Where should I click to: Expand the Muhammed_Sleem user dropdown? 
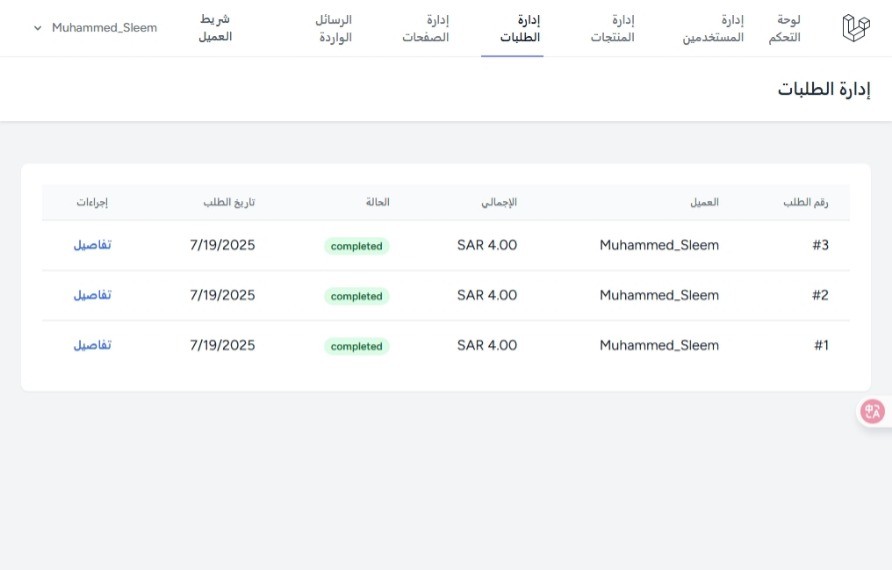(x=95, y=28)
